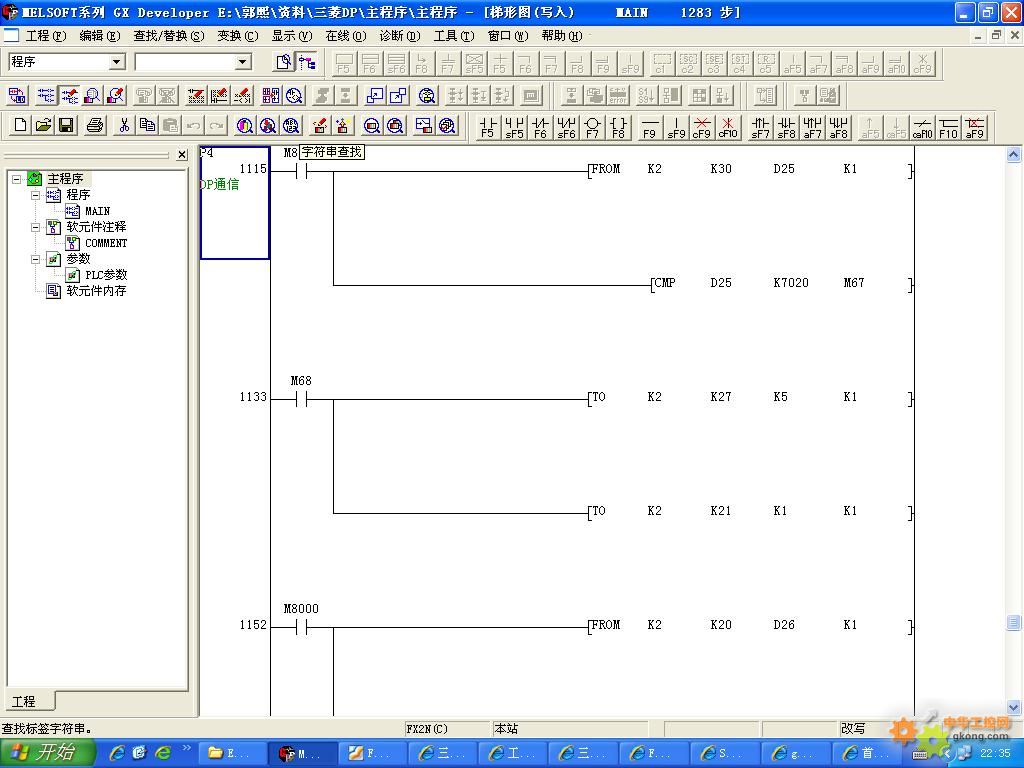
Task: Open a project using the folder icon
Action: [43, 125]
